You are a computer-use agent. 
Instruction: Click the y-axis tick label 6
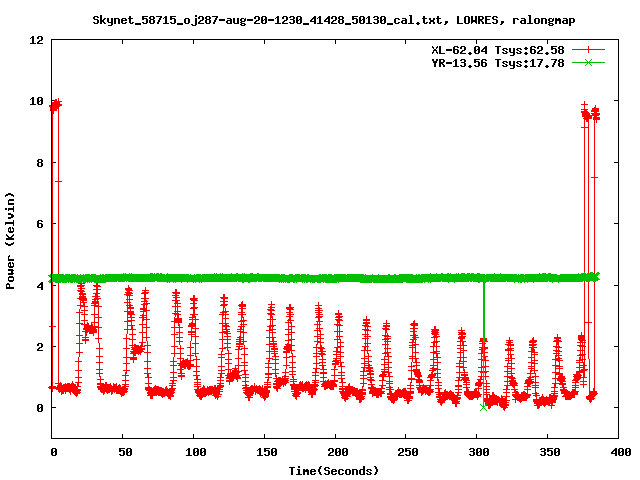tap(40, 224)
